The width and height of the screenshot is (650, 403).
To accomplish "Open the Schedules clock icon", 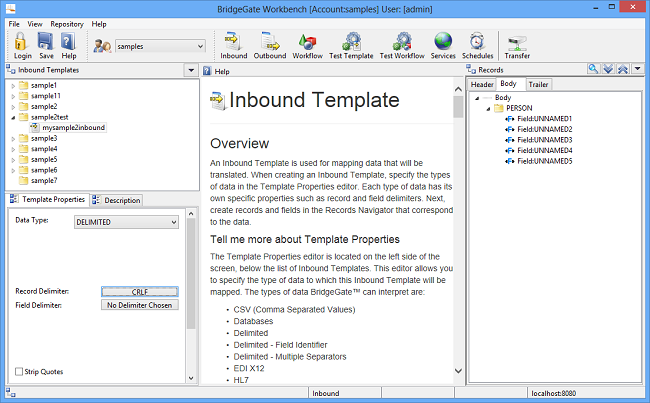I will tap(477, 41).
